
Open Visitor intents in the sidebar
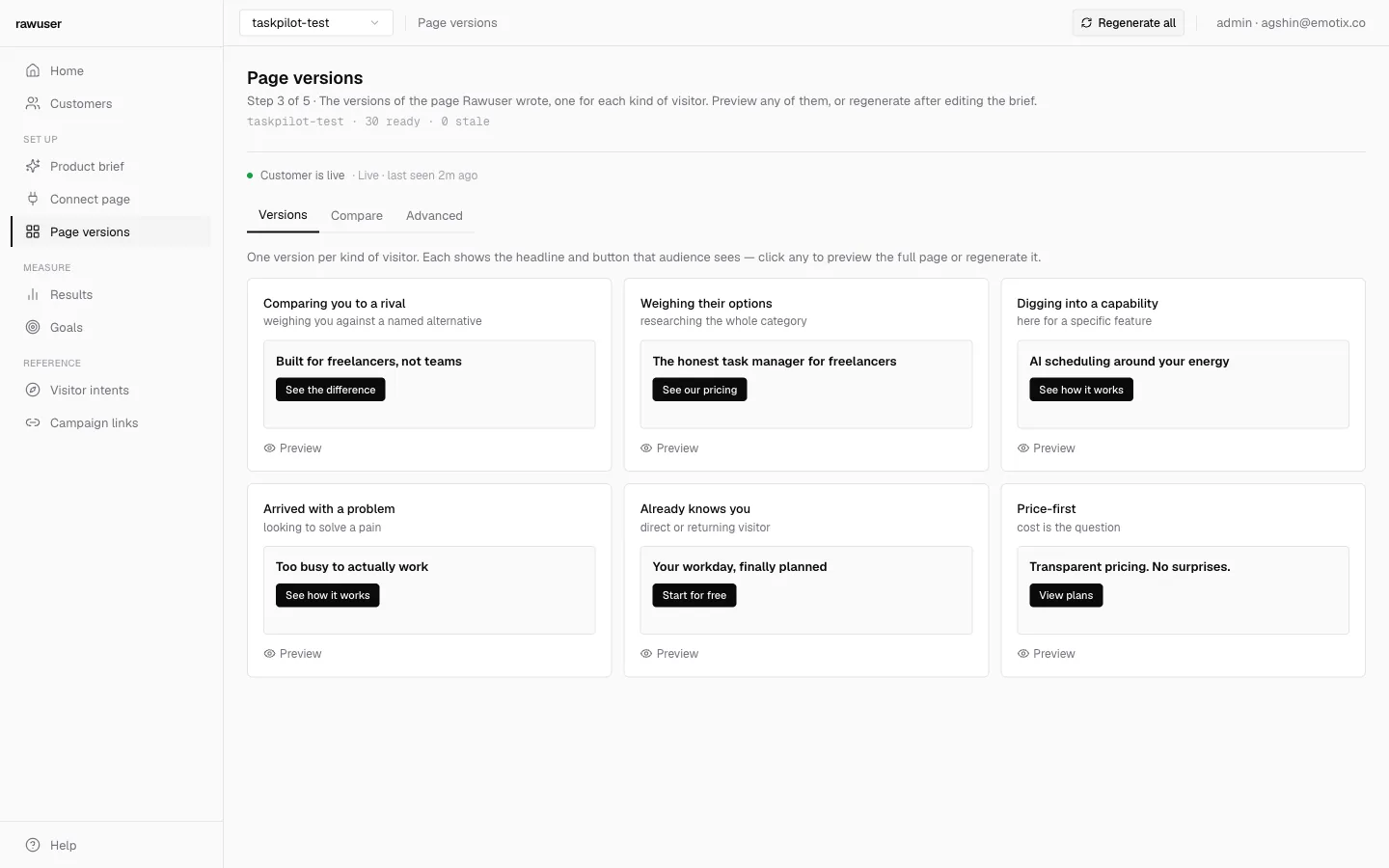[111, 390]
